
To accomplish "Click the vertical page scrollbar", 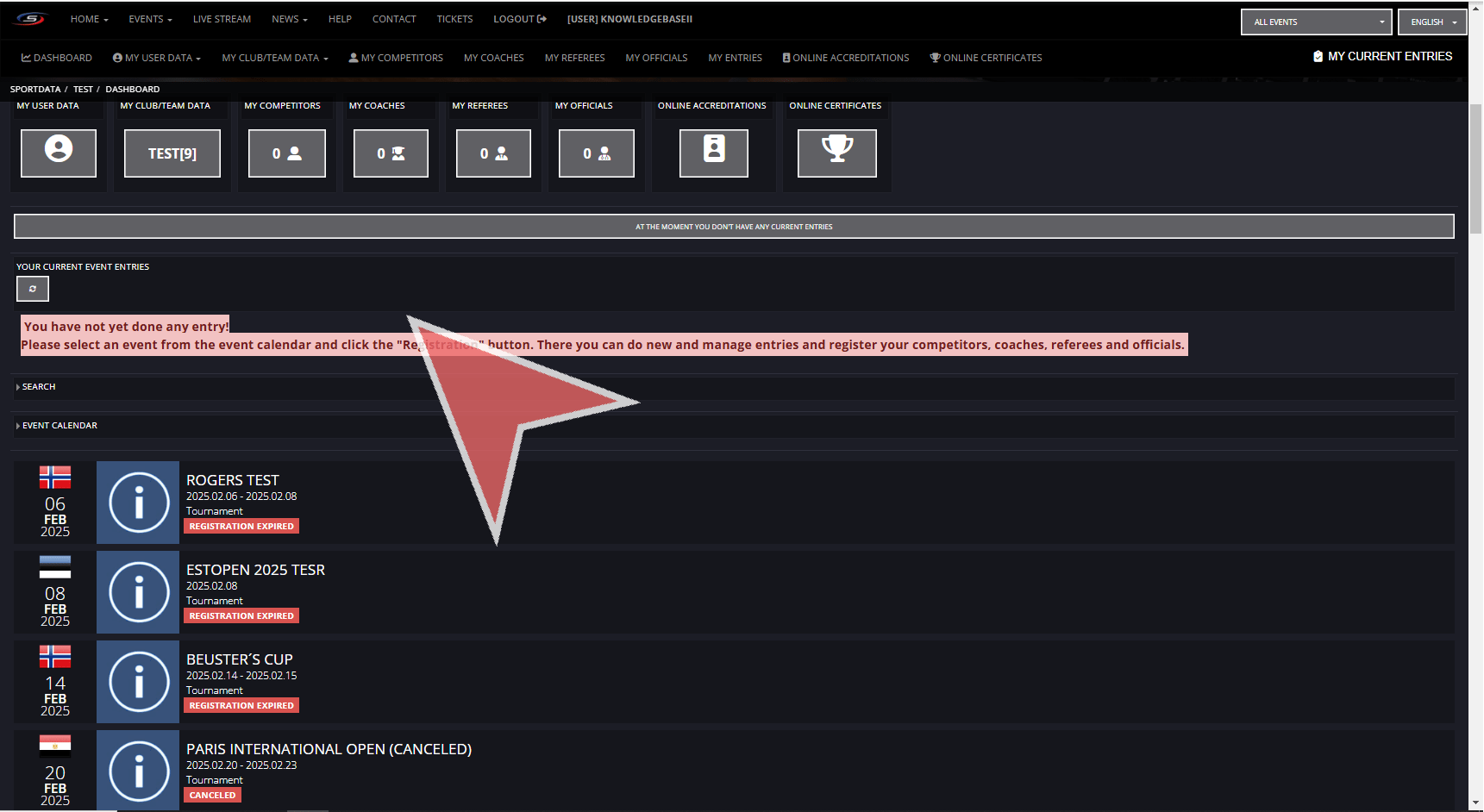I will pyautogui.click(x=1475, y=172).
